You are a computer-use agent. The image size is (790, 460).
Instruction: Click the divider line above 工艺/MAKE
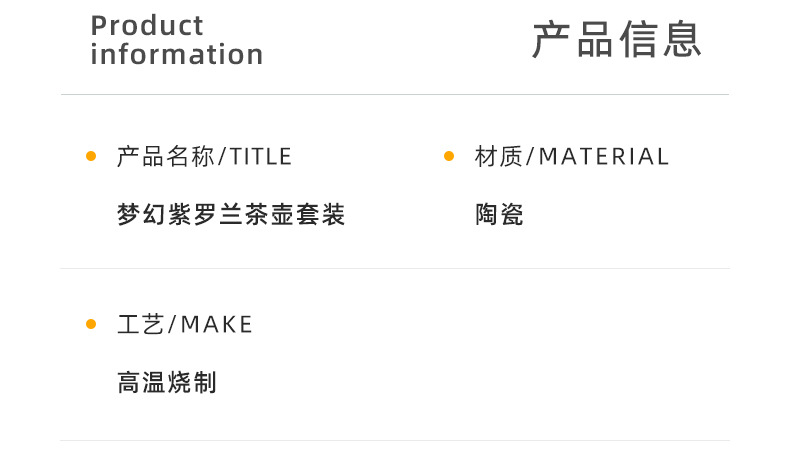tap(395, 269)
